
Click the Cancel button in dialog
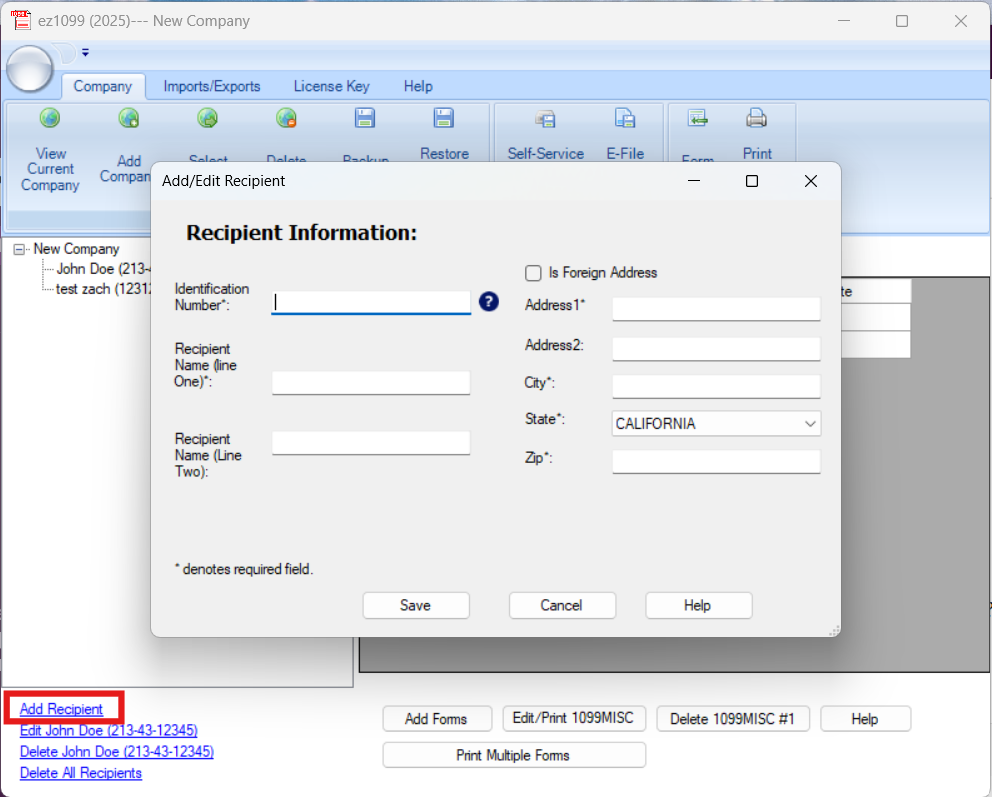[x=561, y=605]
